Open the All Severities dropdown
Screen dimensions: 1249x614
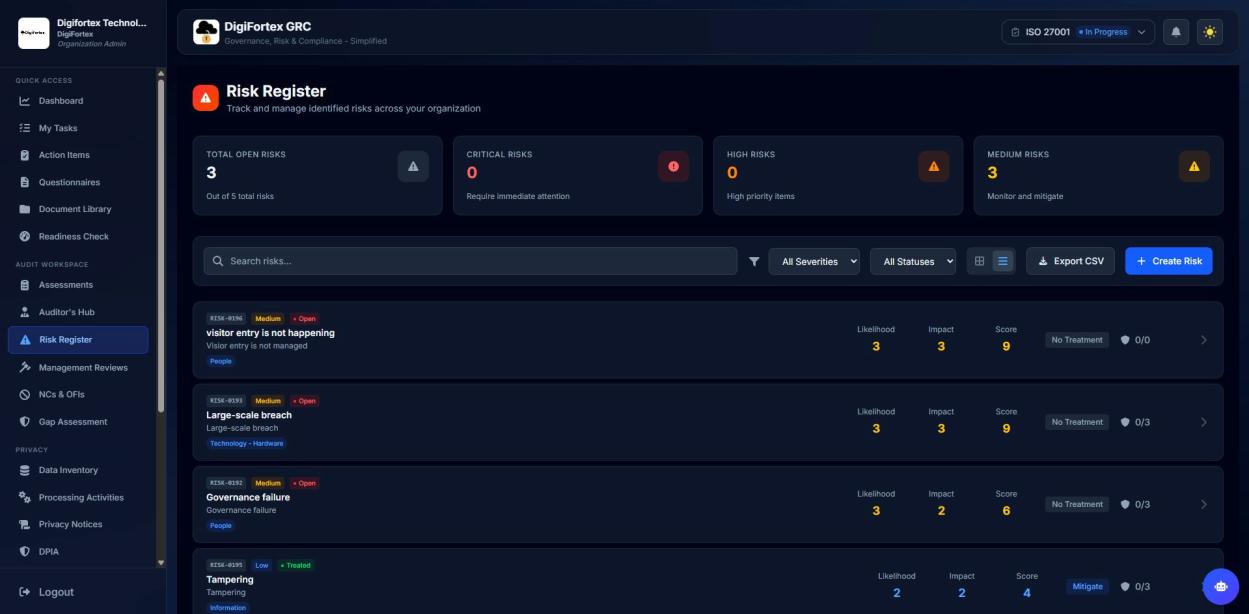[814, 261]
